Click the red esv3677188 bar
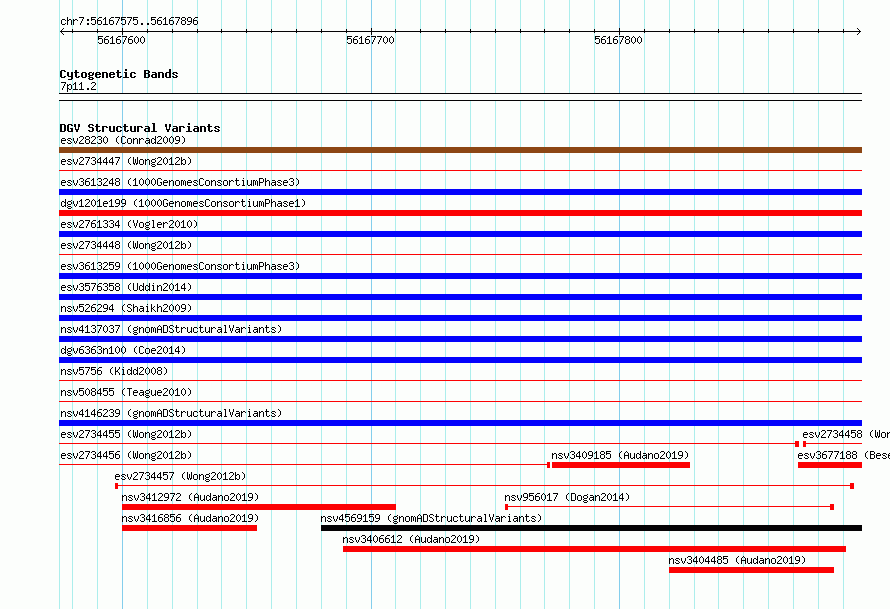The width and height of the screenshot is (890, 609). point(830,465)
